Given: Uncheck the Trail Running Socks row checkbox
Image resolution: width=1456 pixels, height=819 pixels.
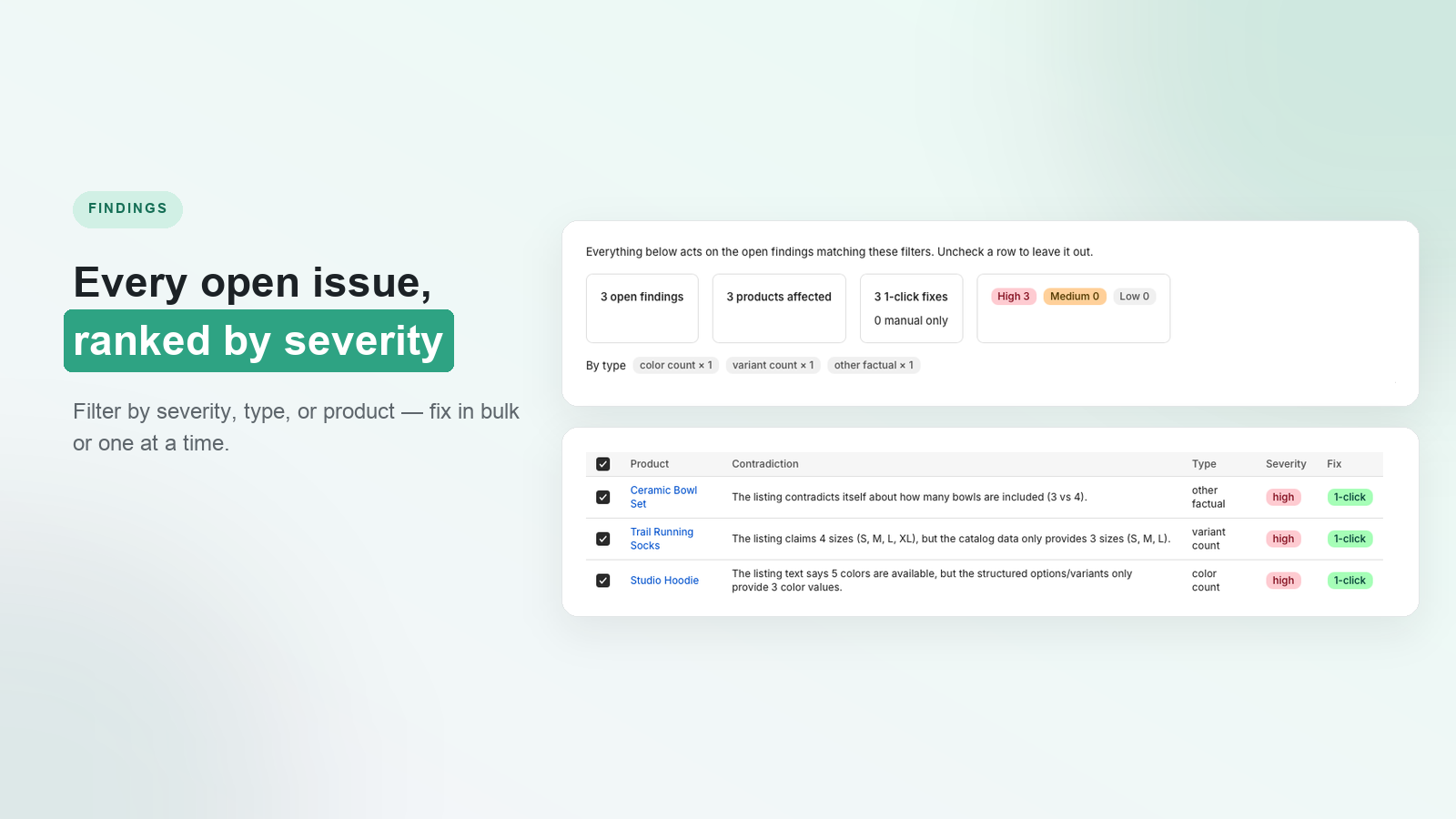Looking at the screenshot, I should point(602,539).
